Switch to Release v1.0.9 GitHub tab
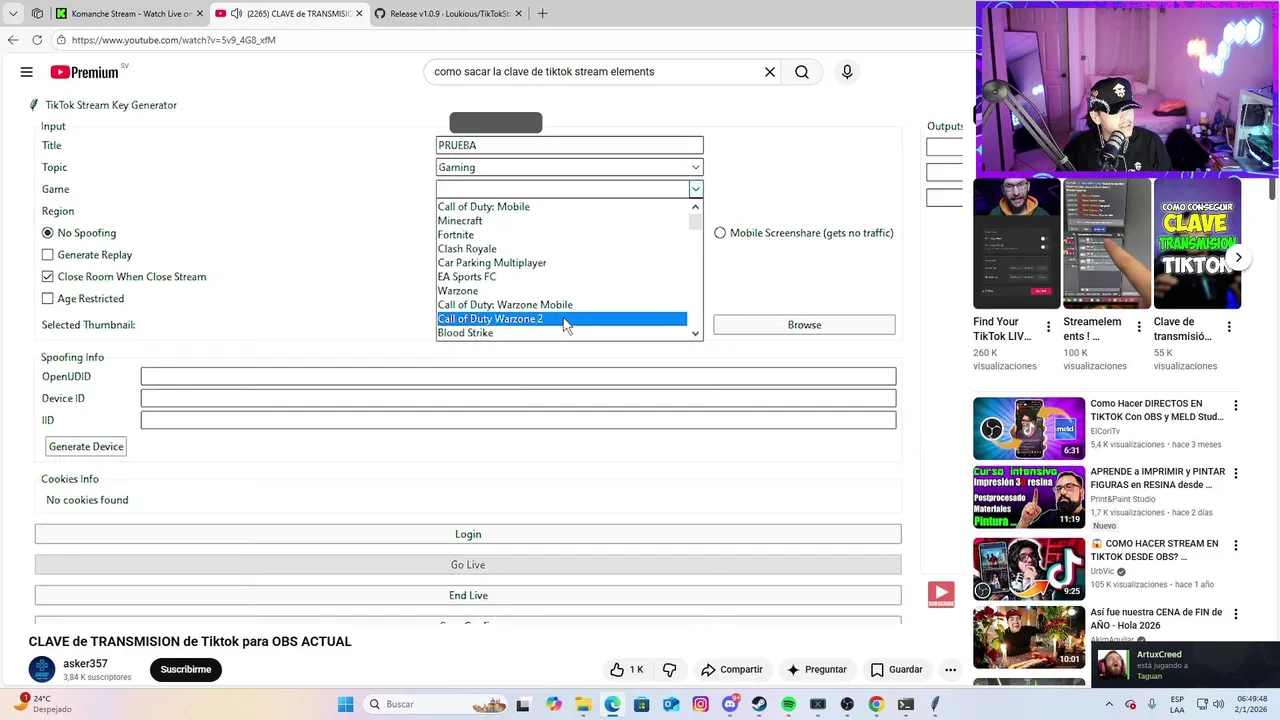This screenshot has width=1280, height=720. [447, 14]
